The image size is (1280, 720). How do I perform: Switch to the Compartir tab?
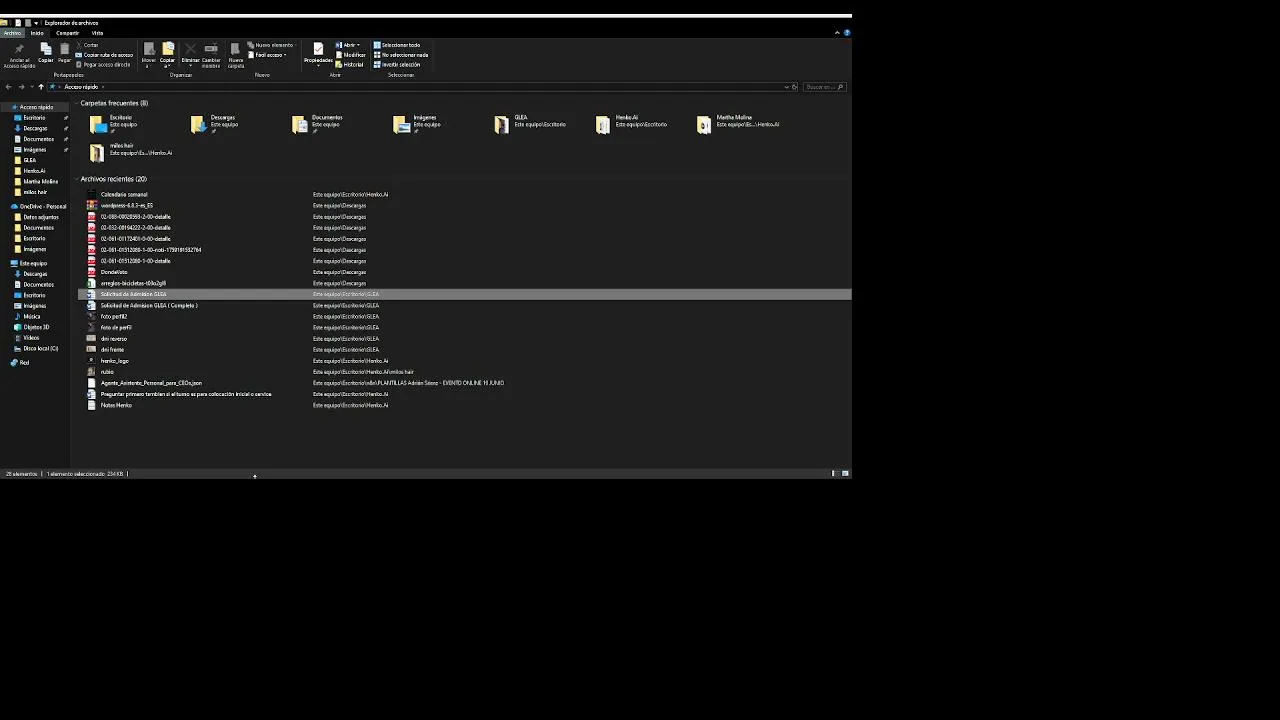click(x=67, y=33)
